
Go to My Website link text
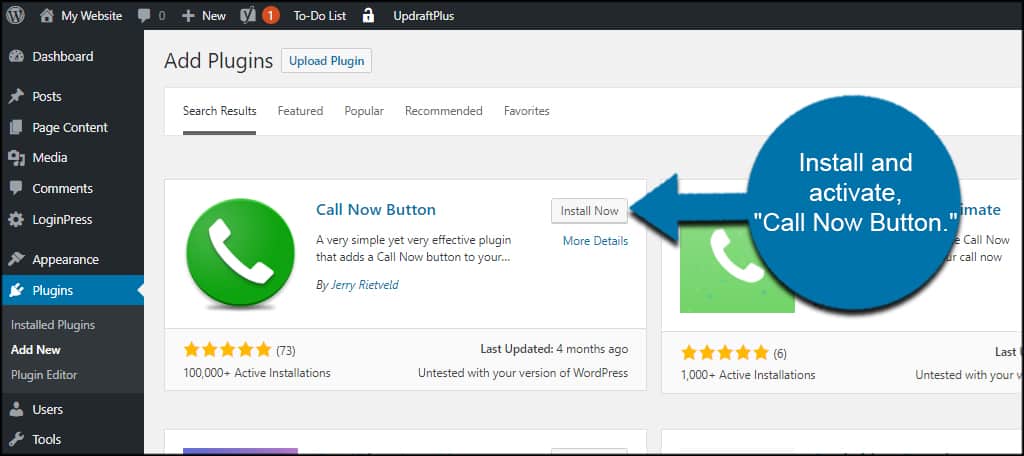pos(91,16)
